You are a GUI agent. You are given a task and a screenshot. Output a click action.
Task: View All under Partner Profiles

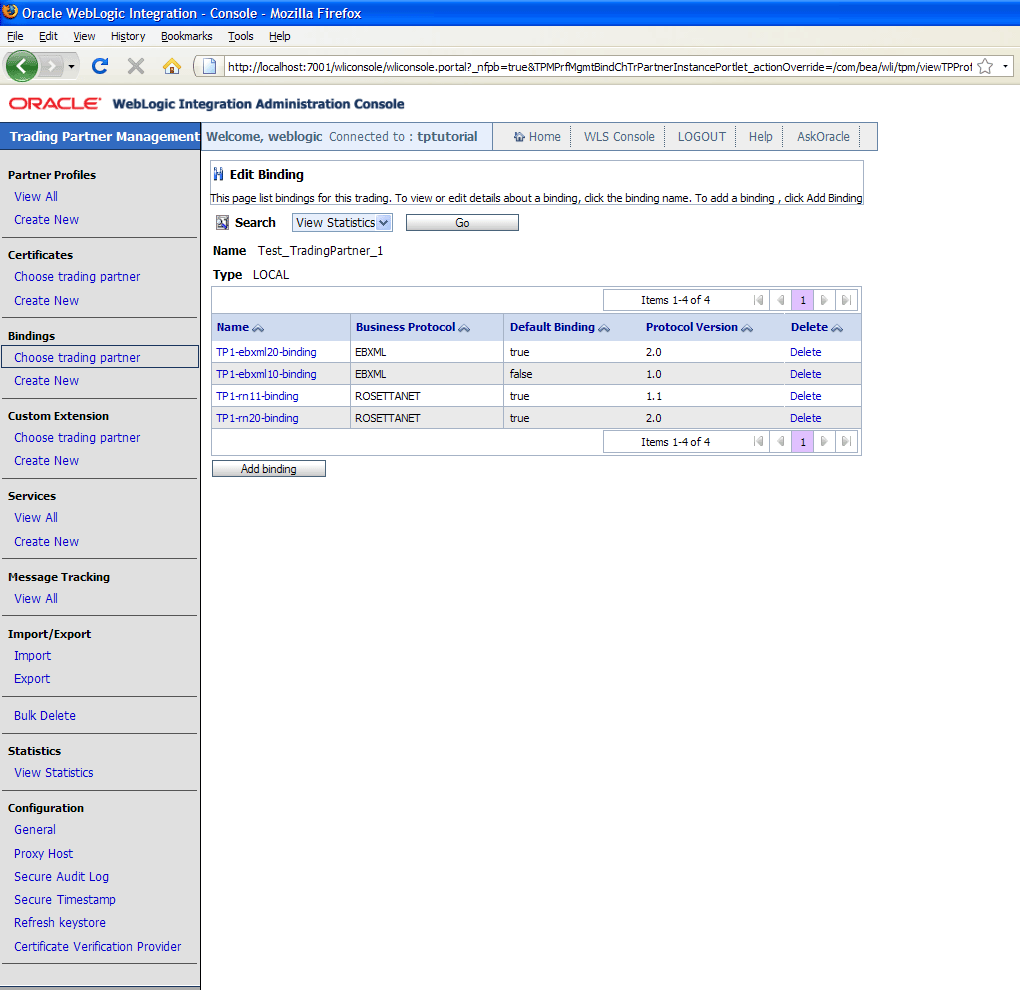[x=36, y=196]
